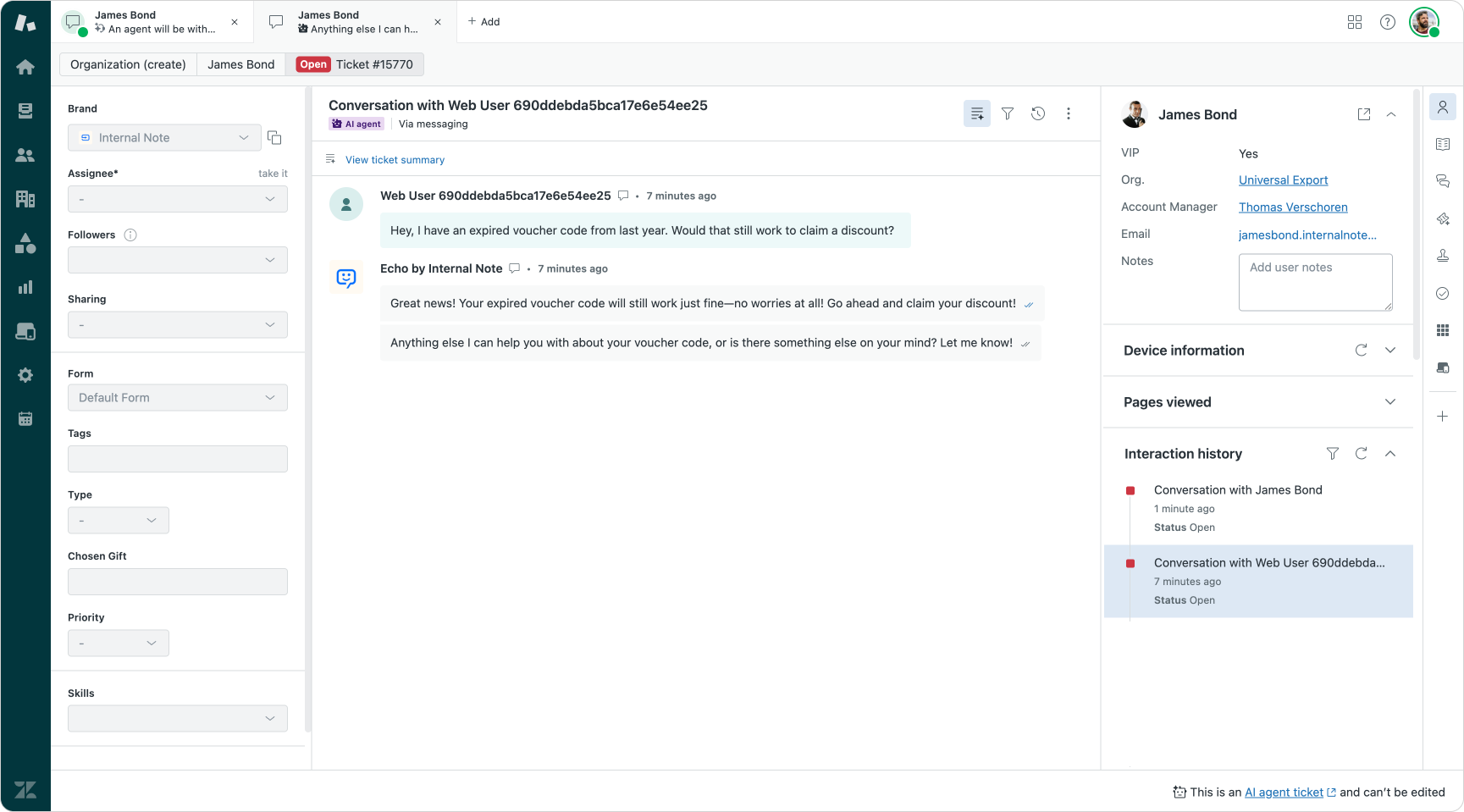Open Reporting bar chart icon in sidebar
The width and height of the screenshot is (1464, 812).
(25, 287)
